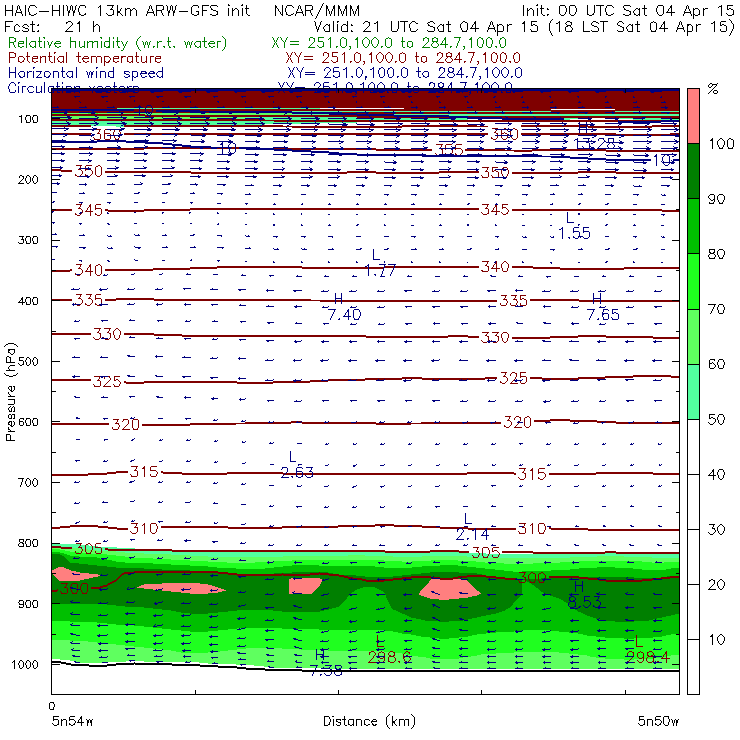Select the darkest green 90–100% colorbar segment
Viewport: 740px width, 740px height.
pos(693,171)
